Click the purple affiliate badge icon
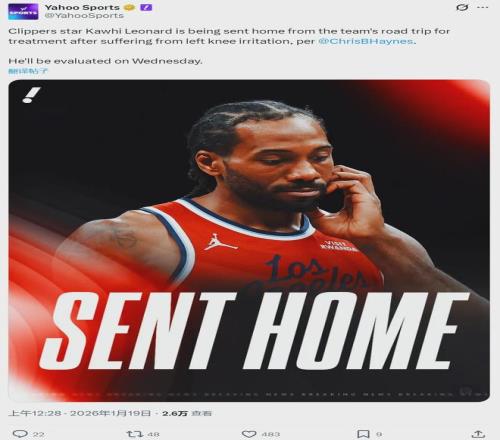The width and height of the screenshot is (500, 440). tap(146, 7)
